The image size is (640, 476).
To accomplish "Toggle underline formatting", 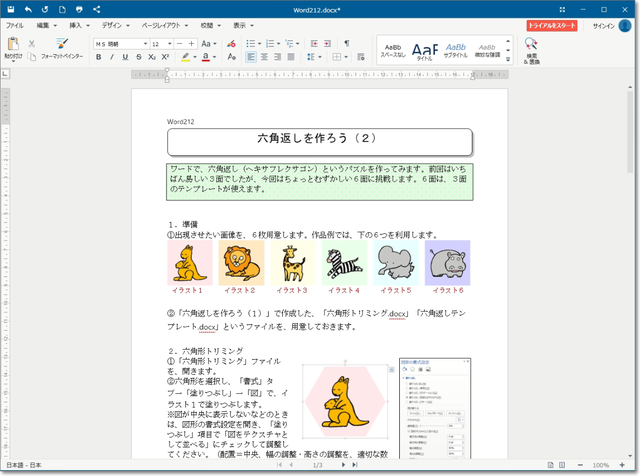I will pyautogui.click(x=124, y=58).
